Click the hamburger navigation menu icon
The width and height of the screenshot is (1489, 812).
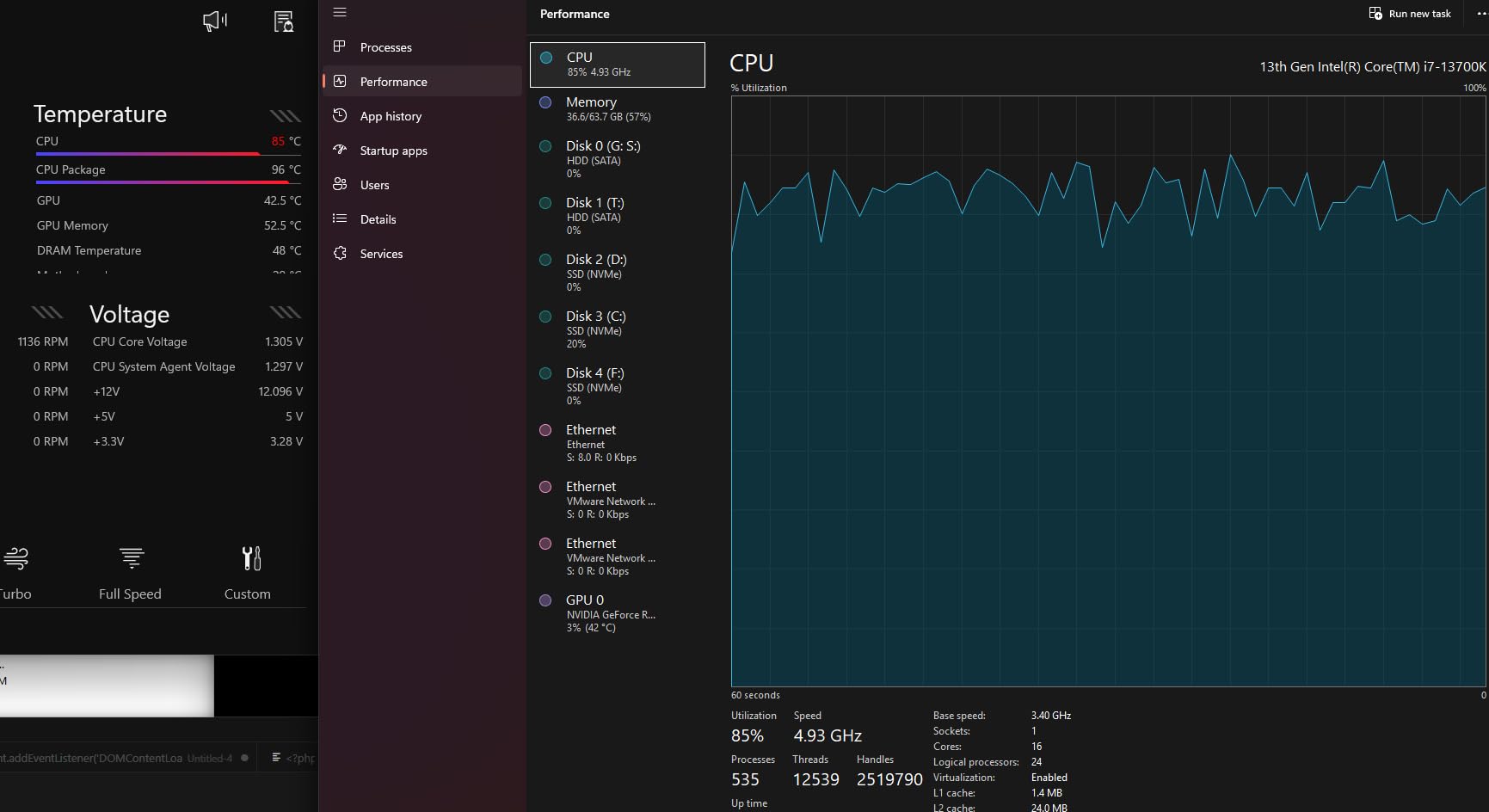[x=340, y=12]
